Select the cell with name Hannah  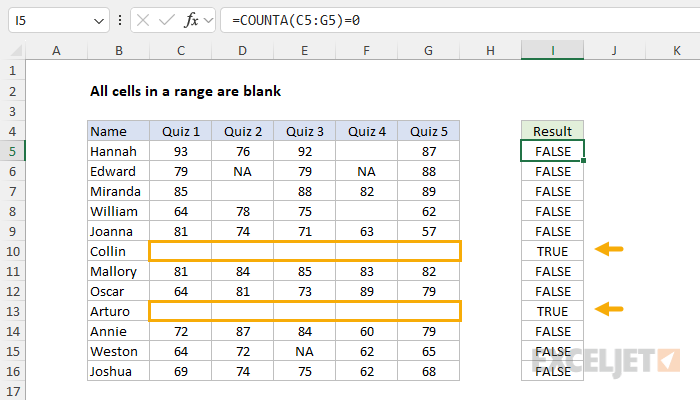119,151
